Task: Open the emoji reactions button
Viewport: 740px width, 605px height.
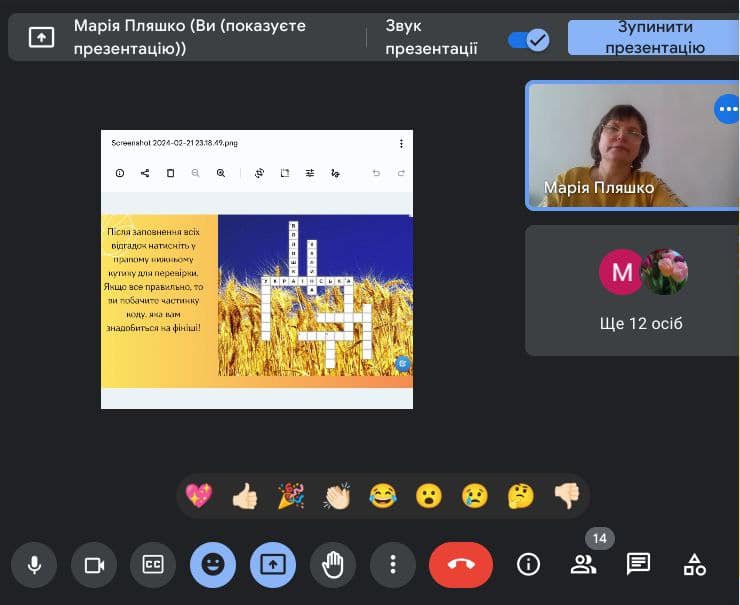Action: pyautogui.click(x=213, y=565)
